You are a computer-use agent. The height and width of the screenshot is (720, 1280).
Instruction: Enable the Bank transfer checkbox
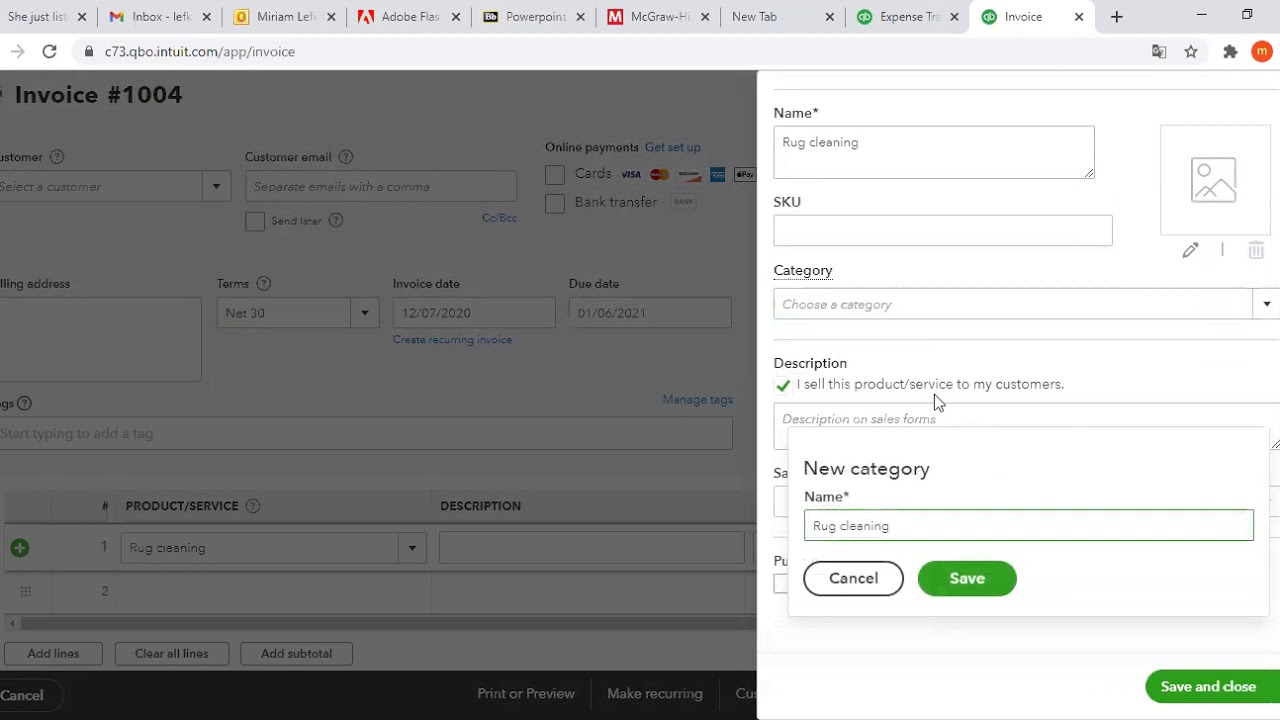[555, 203]
